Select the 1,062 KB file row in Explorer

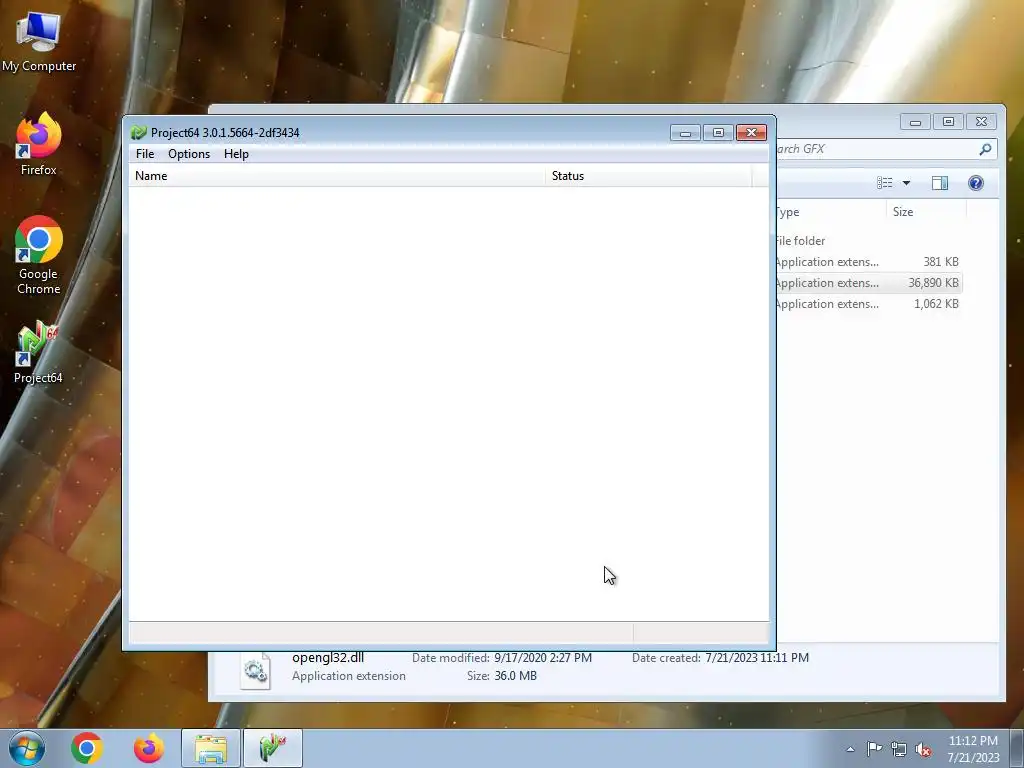coord(869,304)
